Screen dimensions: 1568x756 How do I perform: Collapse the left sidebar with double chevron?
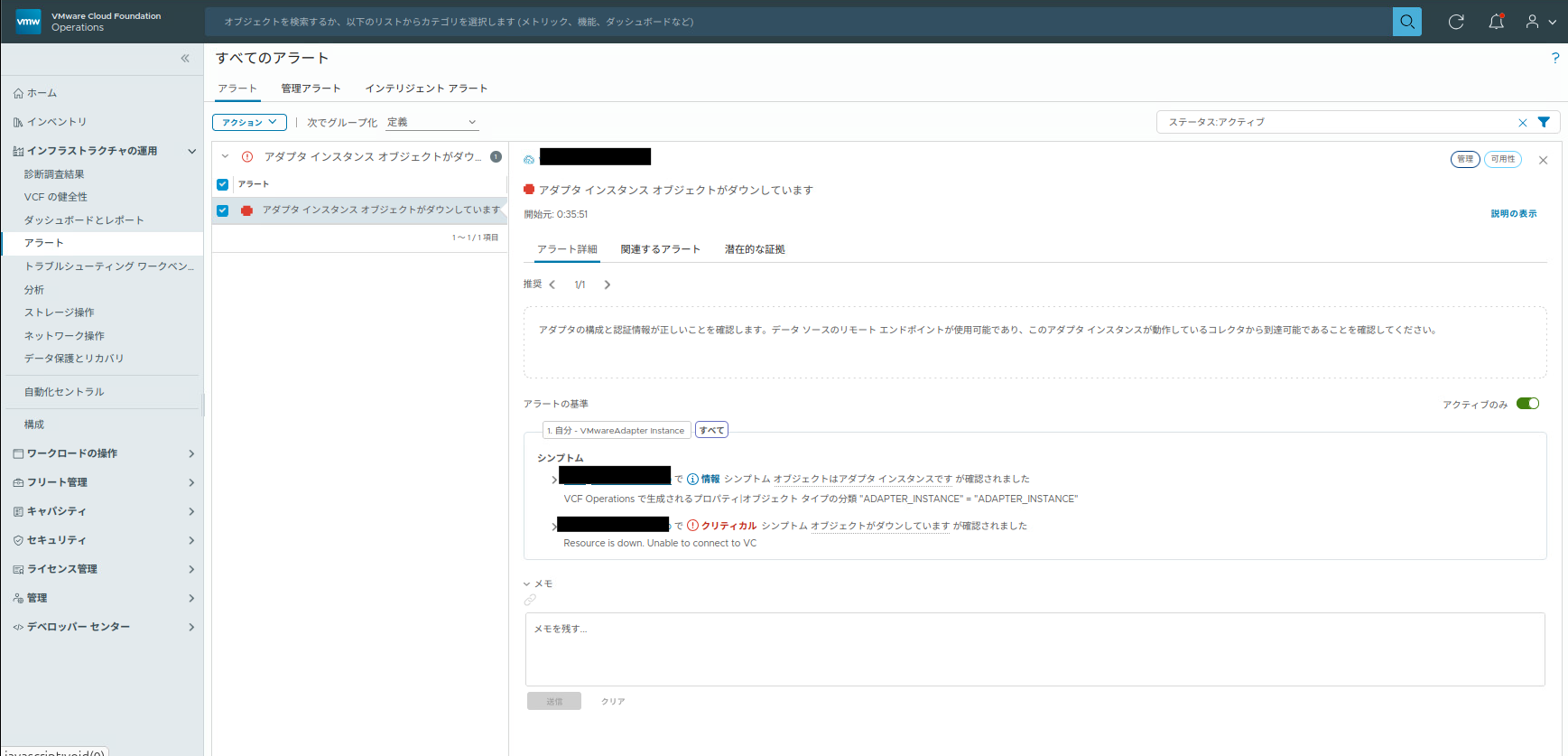185,59
